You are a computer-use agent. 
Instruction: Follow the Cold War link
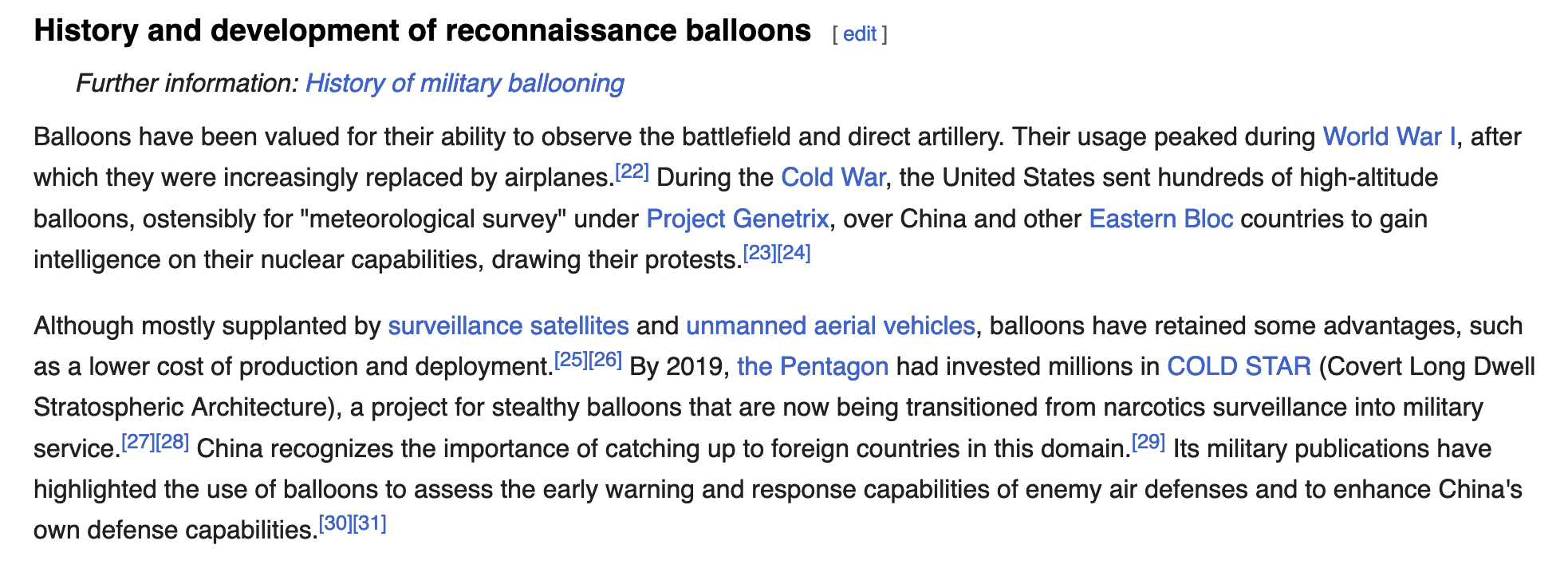pyautogui.click(x=833, y=177)
